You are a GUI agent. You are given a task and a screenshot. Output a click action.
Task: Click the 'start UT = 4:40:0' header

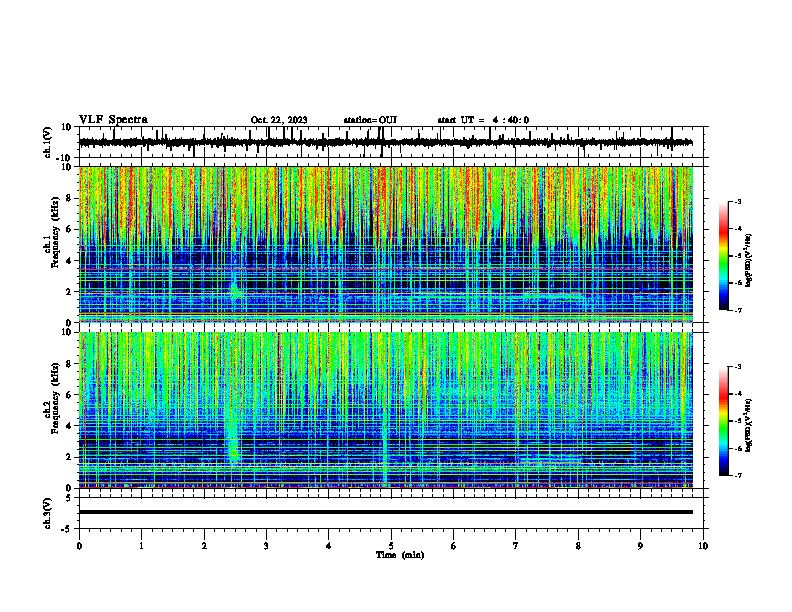pos(483,120)
